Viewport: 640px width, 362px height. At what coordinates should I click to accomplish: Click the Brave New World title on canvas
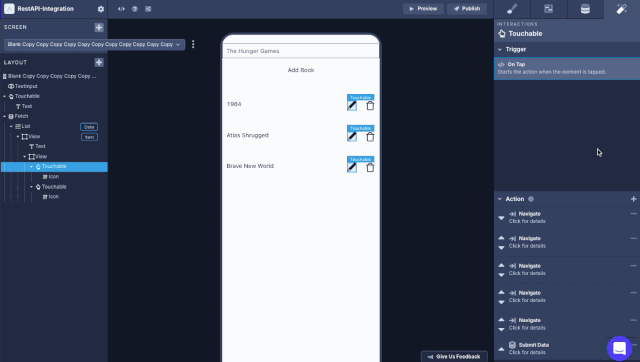tap(250, 166)
